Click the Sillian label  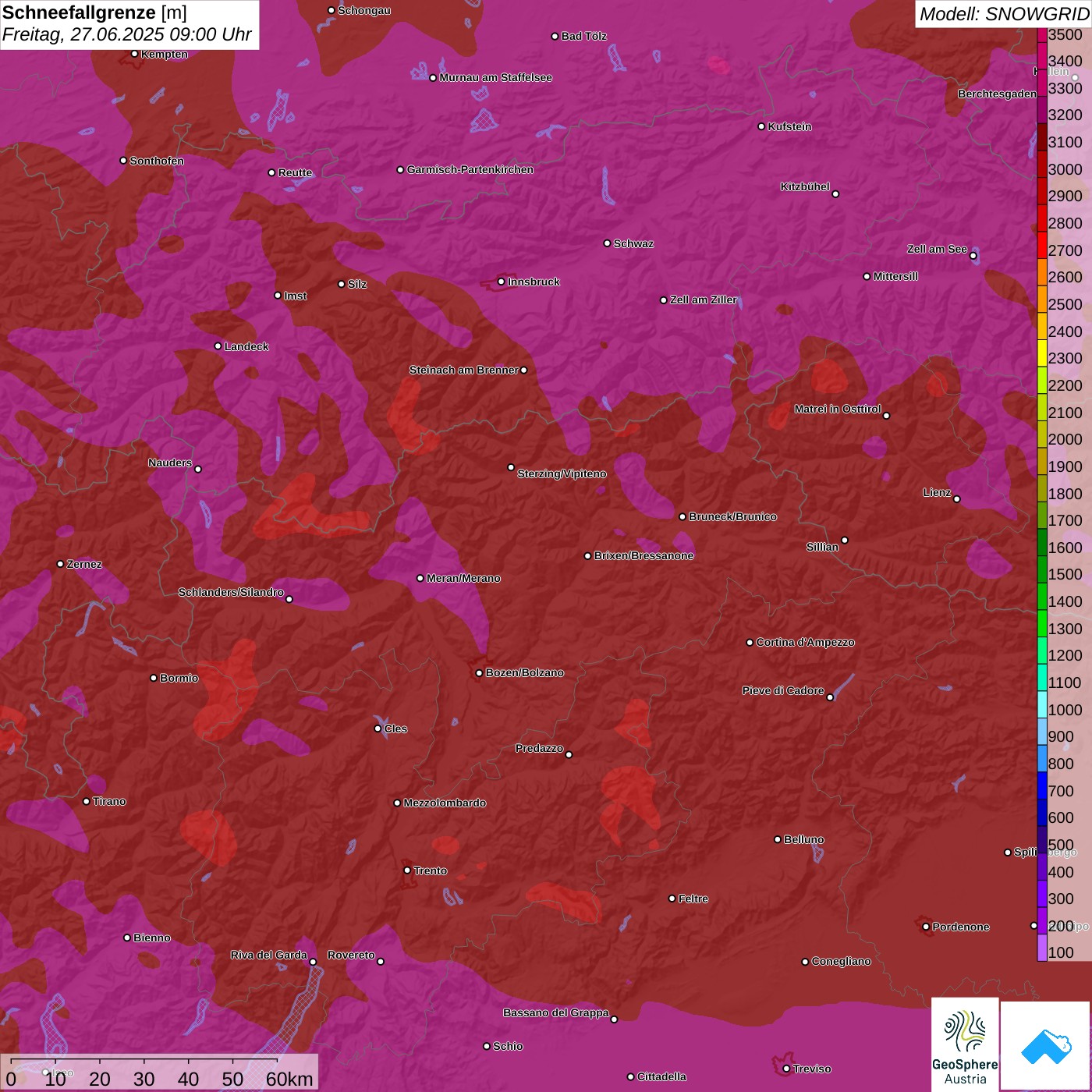(822, 547)
